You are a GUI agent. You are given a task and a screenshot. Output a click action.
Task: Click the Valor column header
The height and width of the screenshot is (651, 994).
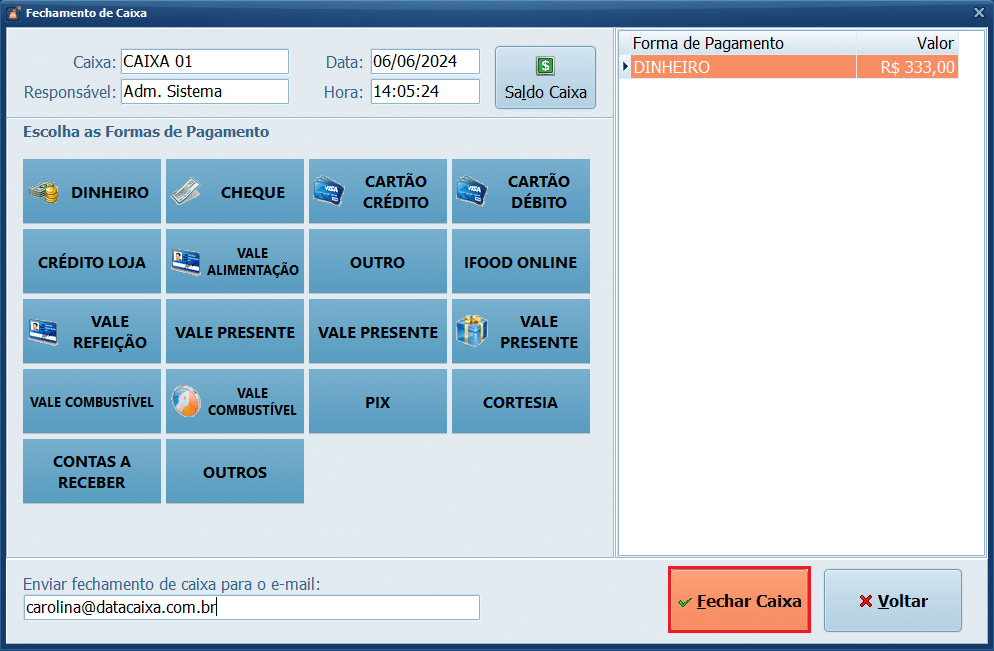(907, 43)
